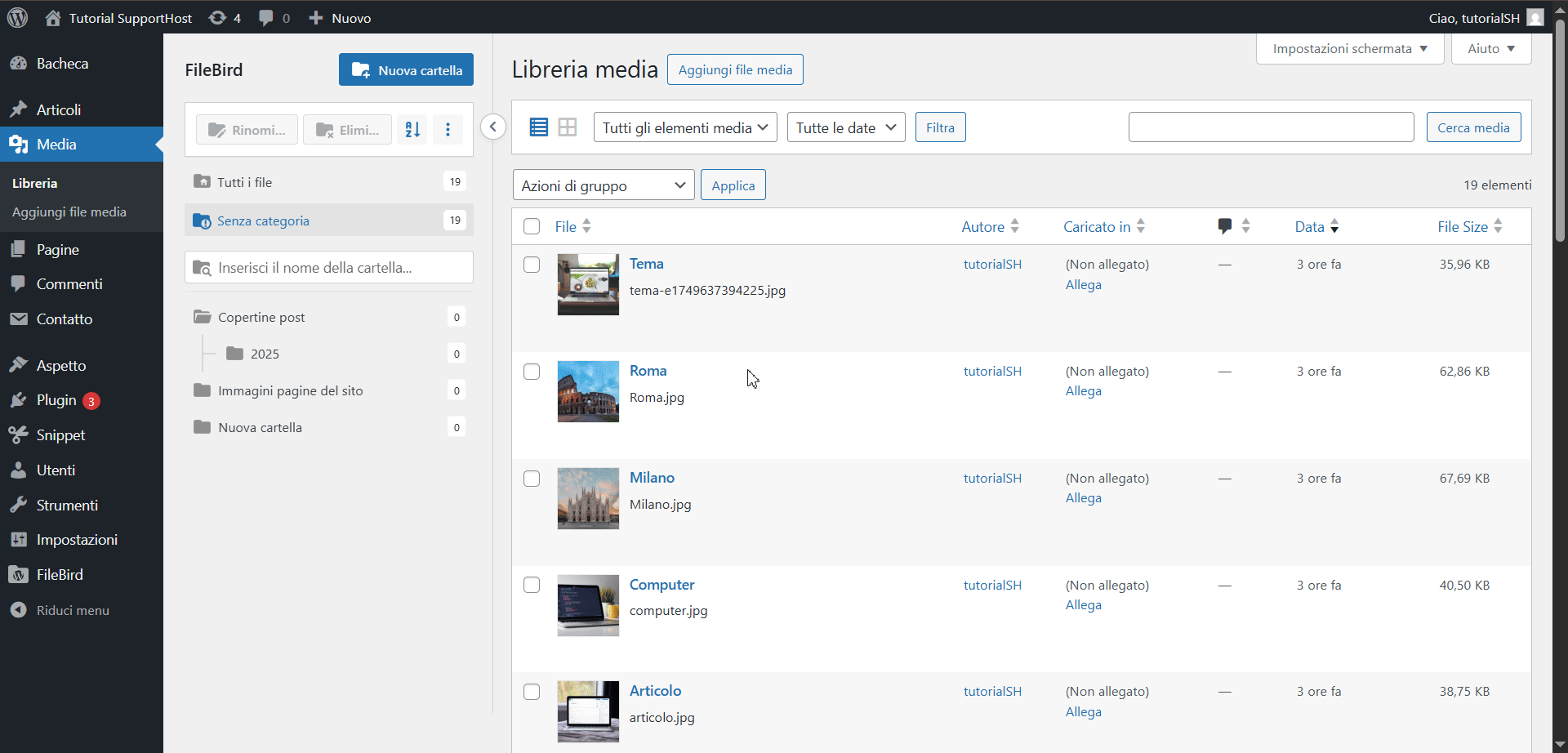Check the Roma row checkbox
Screen dimensions: 1568x753
[532, 372]
